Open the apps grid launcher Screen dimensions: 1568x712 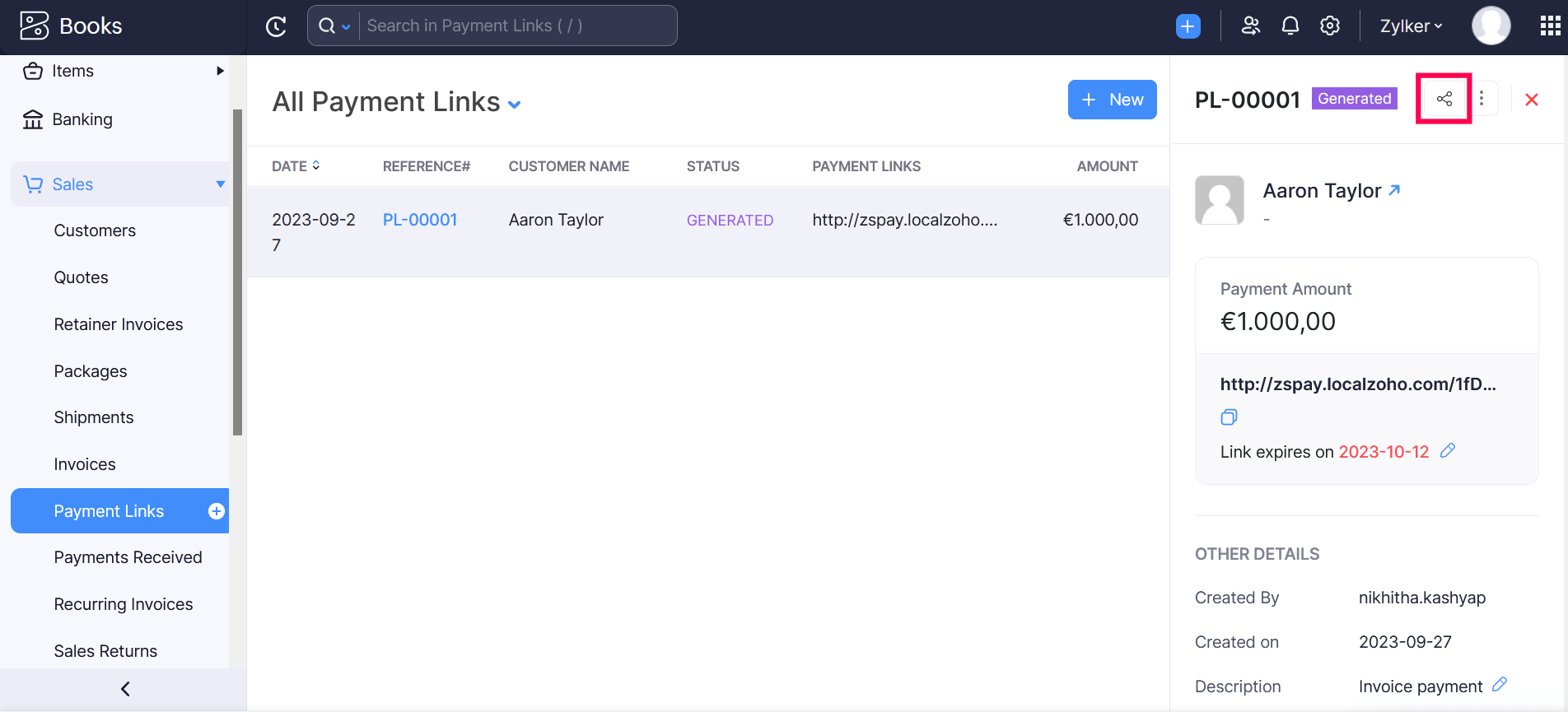tap(1550, 26)
